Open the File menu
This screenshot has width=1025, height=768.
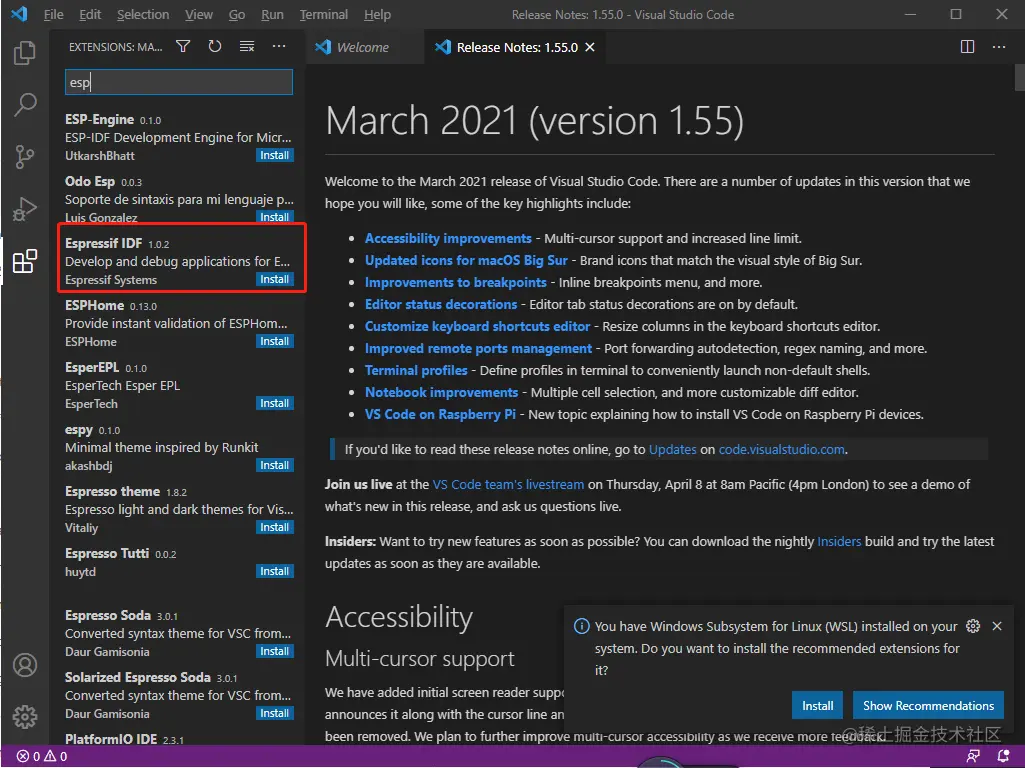tap(54, 14)
